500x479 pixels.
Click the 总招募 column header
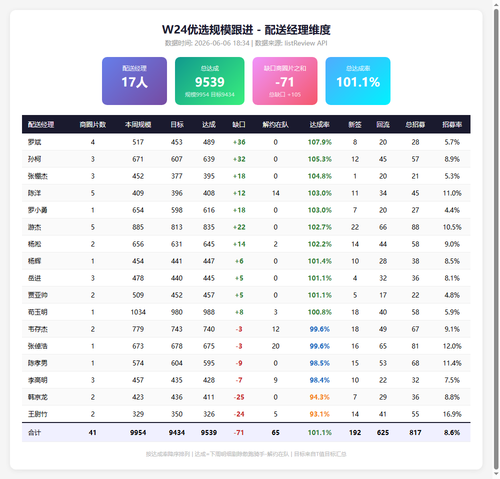tap(415, 125)
